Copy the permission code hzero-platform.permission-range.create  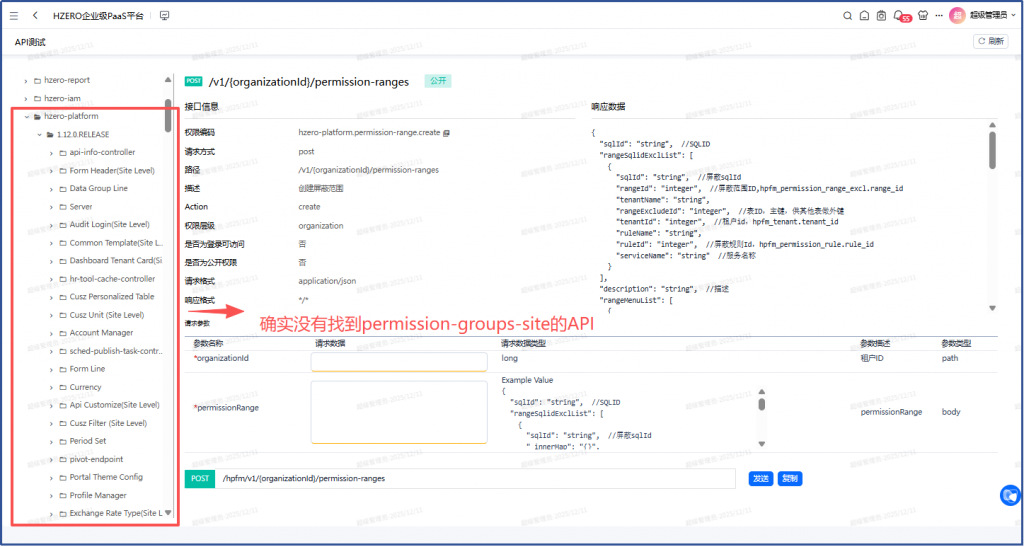point(446,132)
